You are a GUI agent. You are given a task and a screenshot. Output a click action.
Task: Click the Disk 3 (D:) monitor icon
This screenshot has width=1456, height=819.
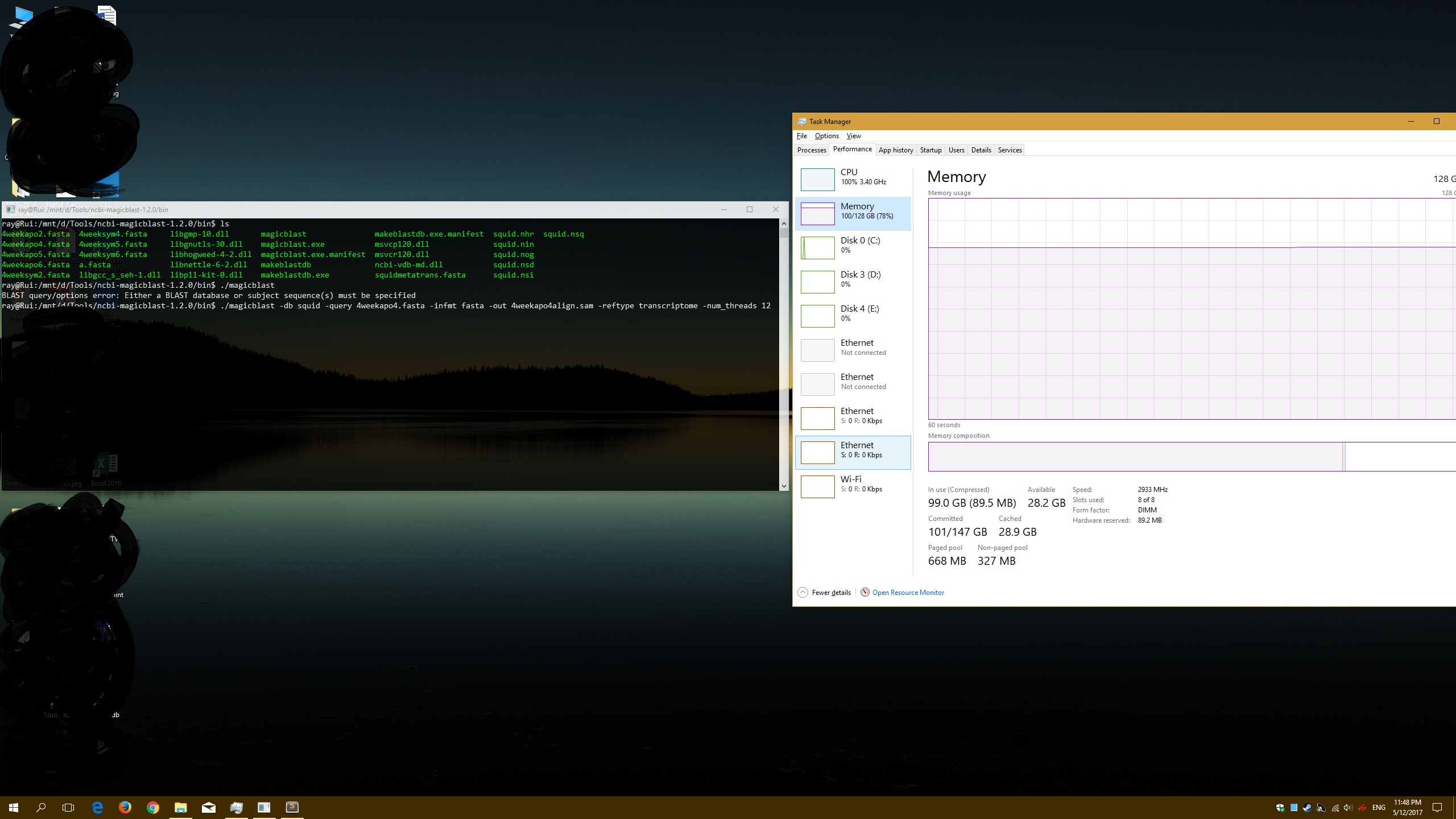[x=816, y=281]
